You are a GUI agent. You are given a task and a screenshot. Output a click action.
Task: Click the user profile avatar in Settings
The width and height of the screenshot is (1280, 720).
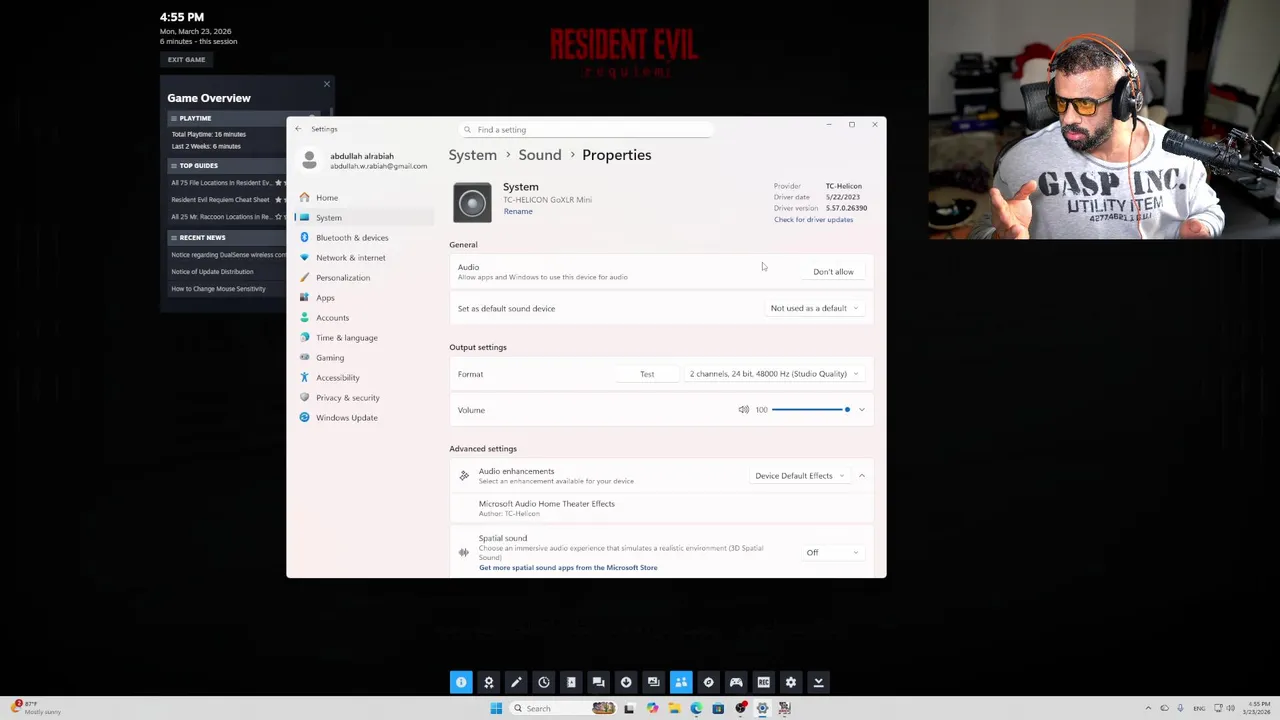coord(310,160)
